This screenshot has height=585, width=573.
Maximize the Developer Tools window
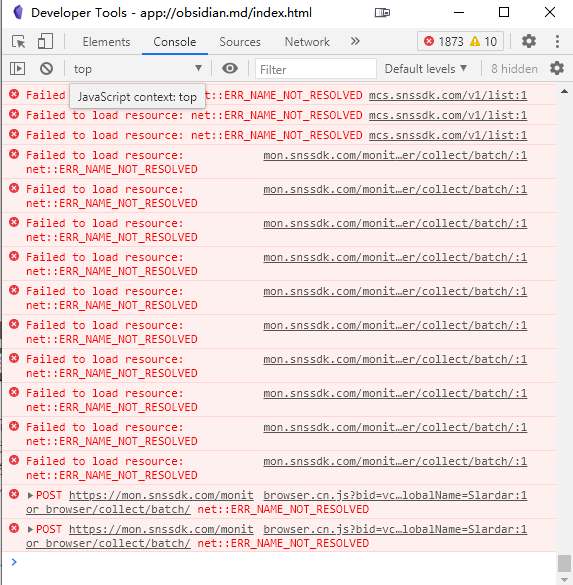pyautogui.click(x=504, y=12)
